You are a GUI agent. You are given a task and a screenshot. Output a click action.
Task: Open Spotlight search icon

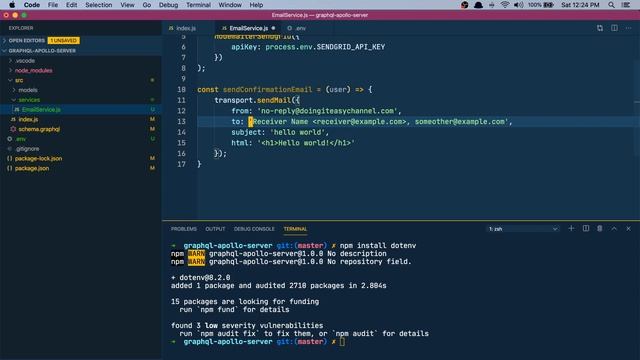pyautogui.click(x=611, y=5)
